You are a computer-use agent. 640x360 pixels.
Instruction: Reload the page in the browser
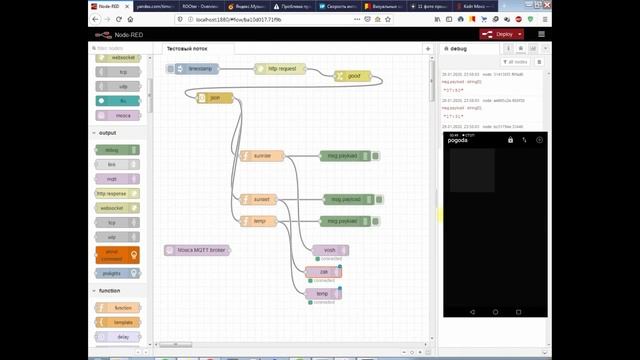click(119, 19)
